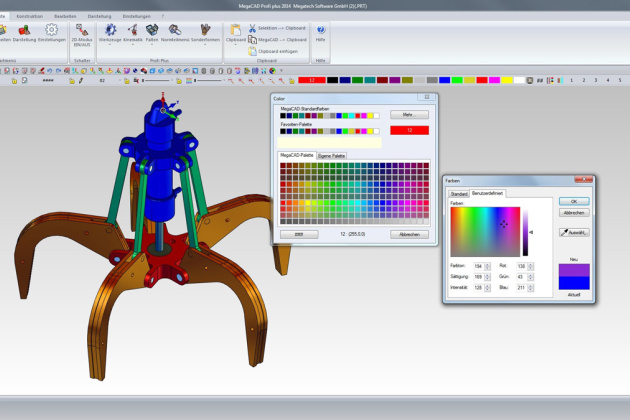Image resolution: width=630 pixels, height=420 pixels.
Task: Click the Clipboard einfügen icon
Action: [253, 51]
